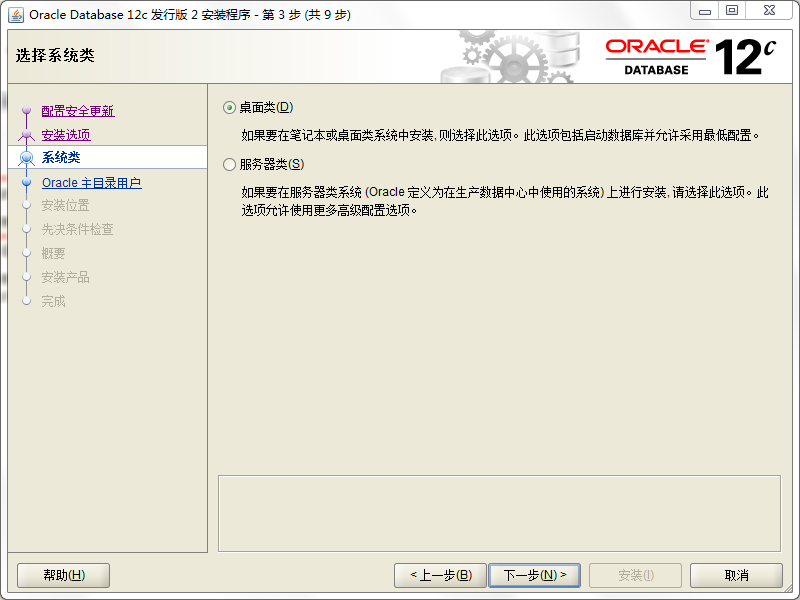
Task: Go back with 上一步(B) button
Action: pos(441,576)
